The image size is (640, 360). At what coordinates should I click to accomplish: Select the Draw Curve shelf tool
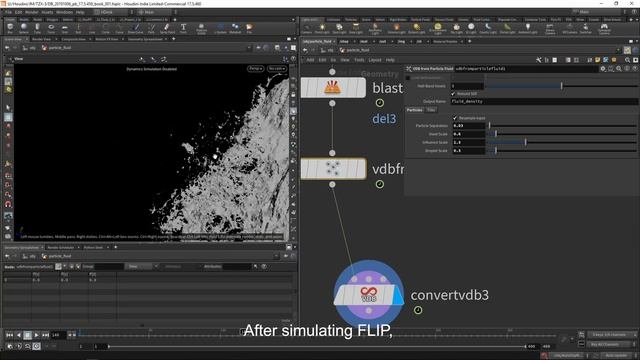(136, 28)
